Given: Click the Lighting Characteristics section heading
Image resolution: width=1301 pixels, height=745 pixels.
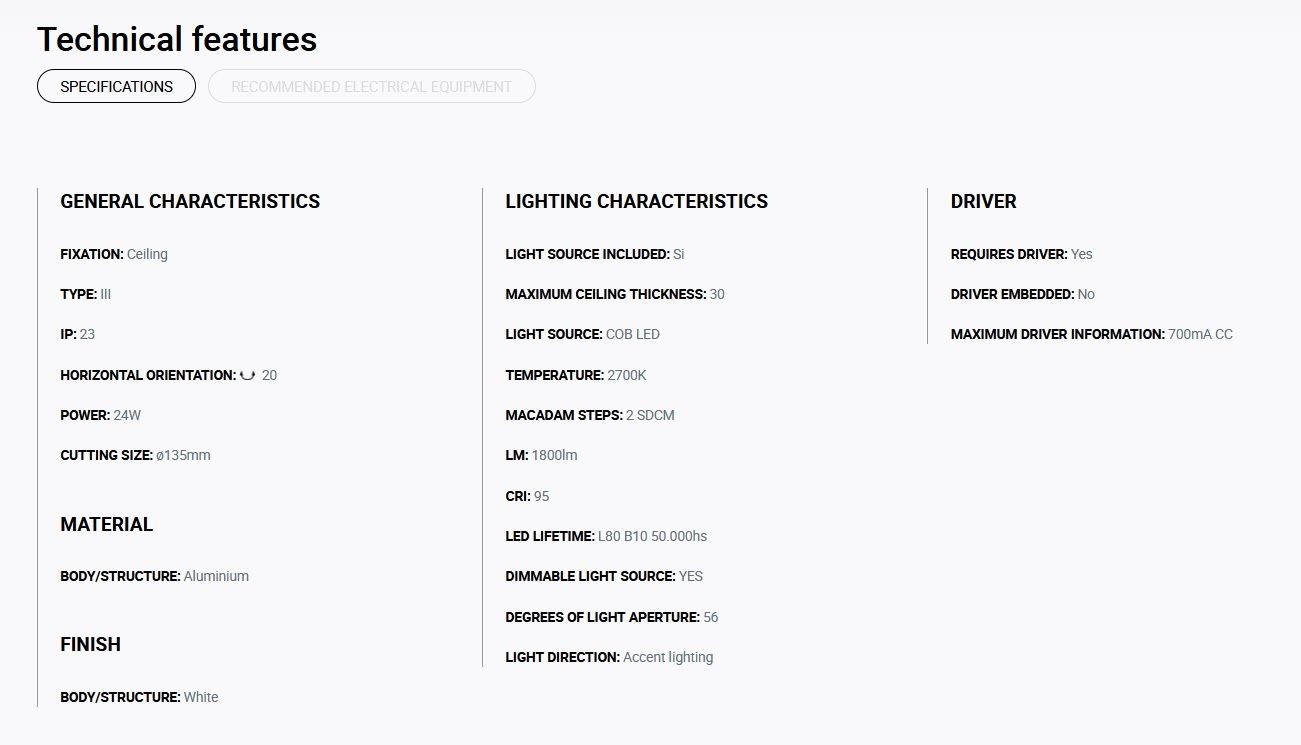Looking at the screenshot, I should click(x=637, y=201).
